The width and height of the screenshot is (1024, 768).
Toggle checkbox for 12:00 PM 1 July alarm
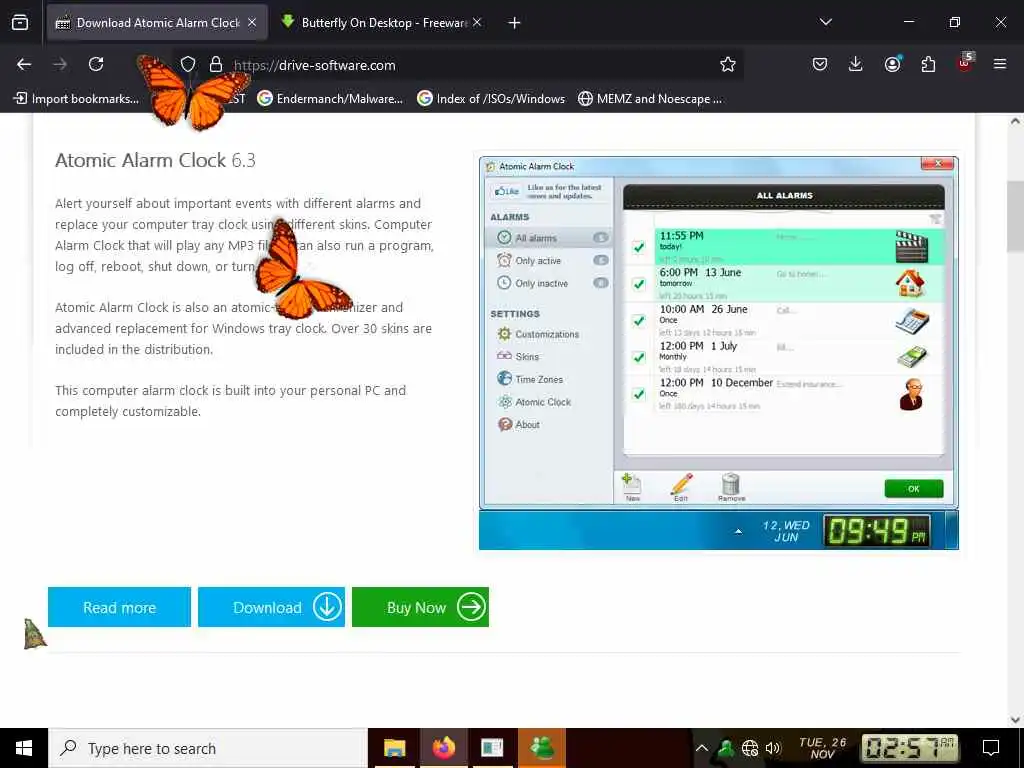click(639, 357)
